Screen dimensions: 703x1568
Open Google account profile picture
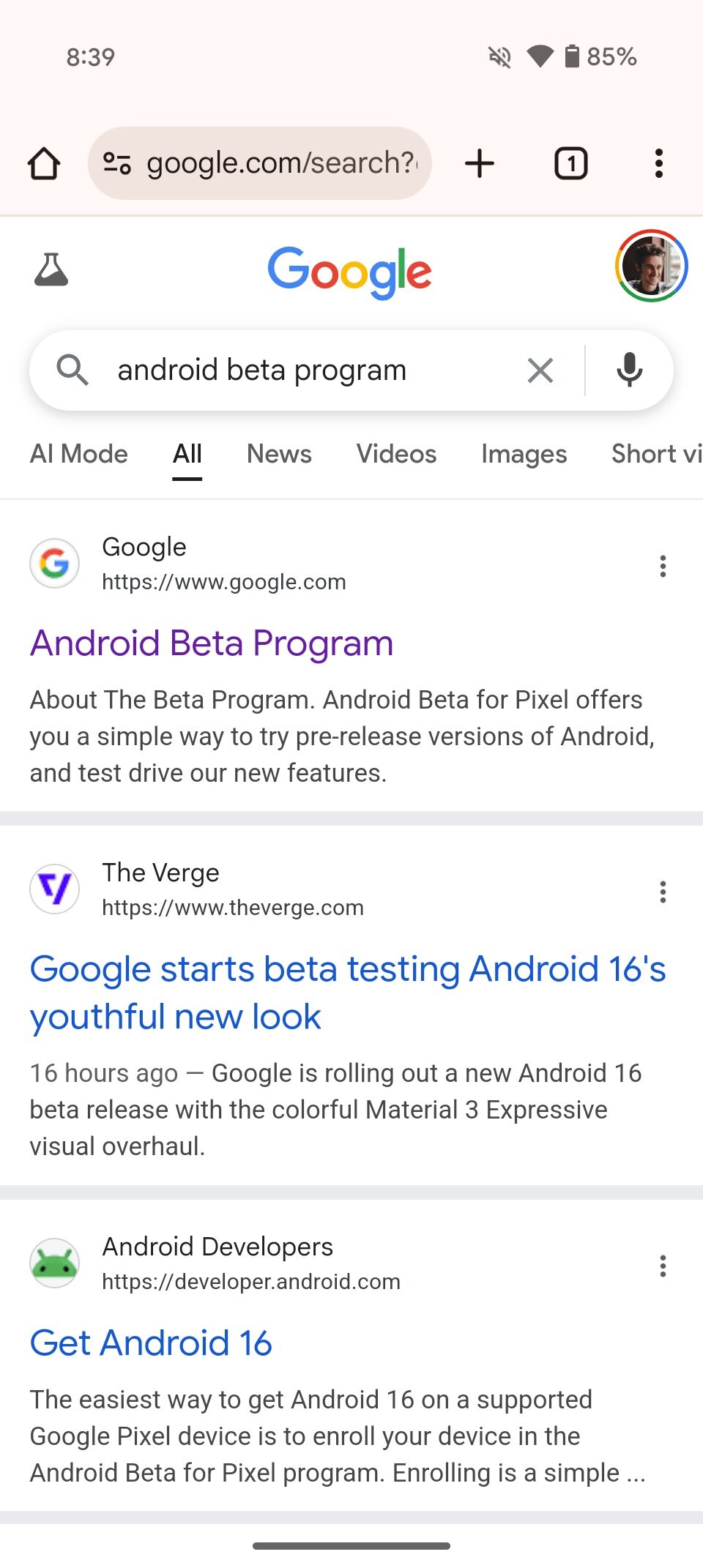(x=651, y=266)
